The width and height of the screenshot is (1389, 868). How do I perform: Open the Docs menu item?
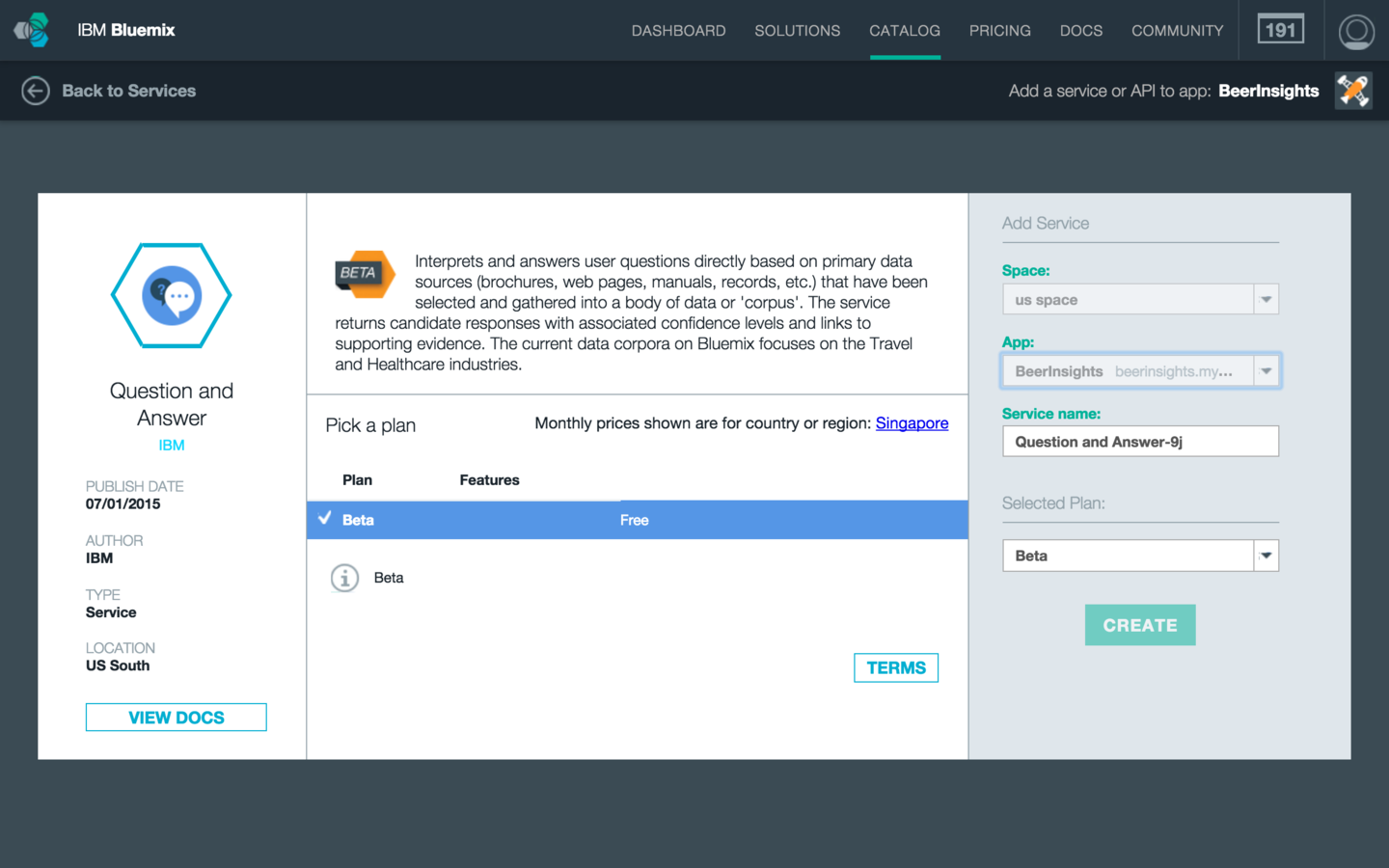[x=1080, y=31]
